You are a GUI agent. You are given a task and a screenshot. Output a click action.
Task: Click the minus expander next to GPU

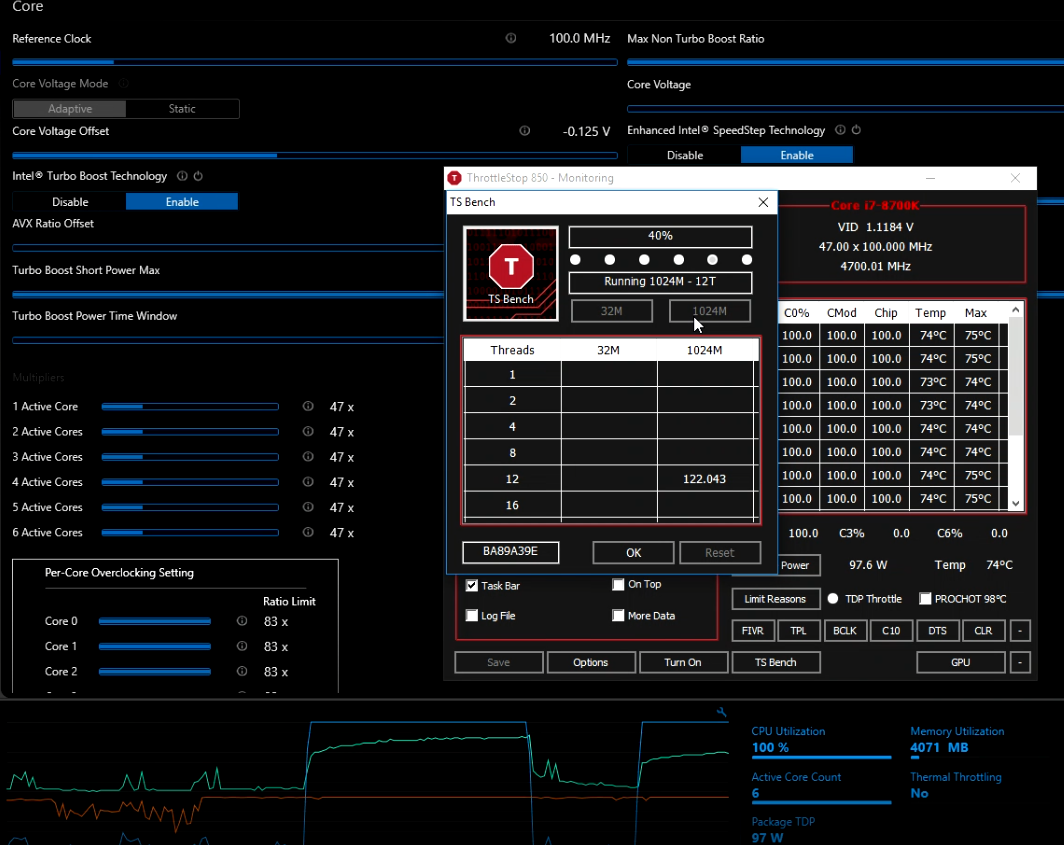coord(1019,662)
